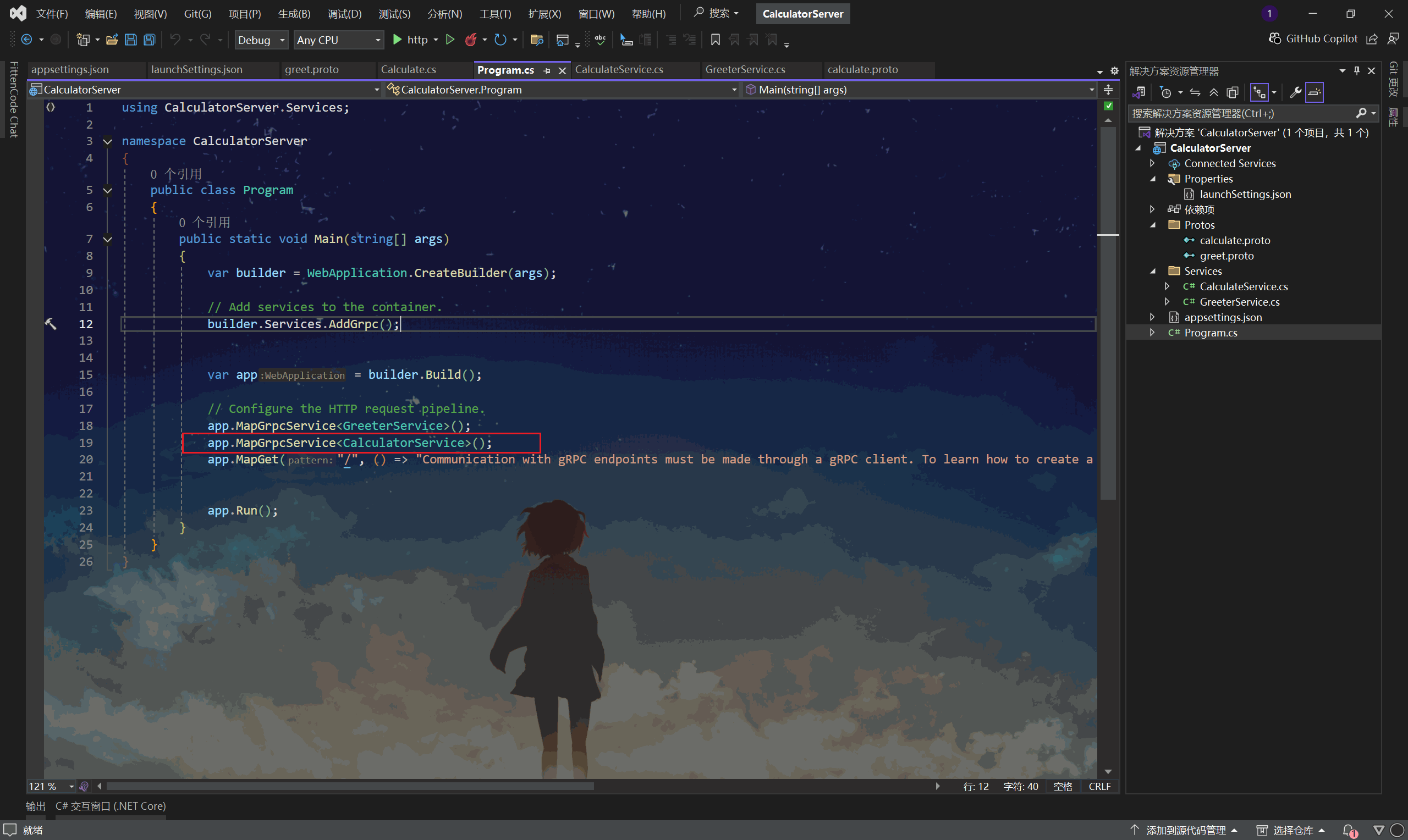Click the Save All toolbar icon
This screenshot has height=840, width=1408.
pos(150,40)
